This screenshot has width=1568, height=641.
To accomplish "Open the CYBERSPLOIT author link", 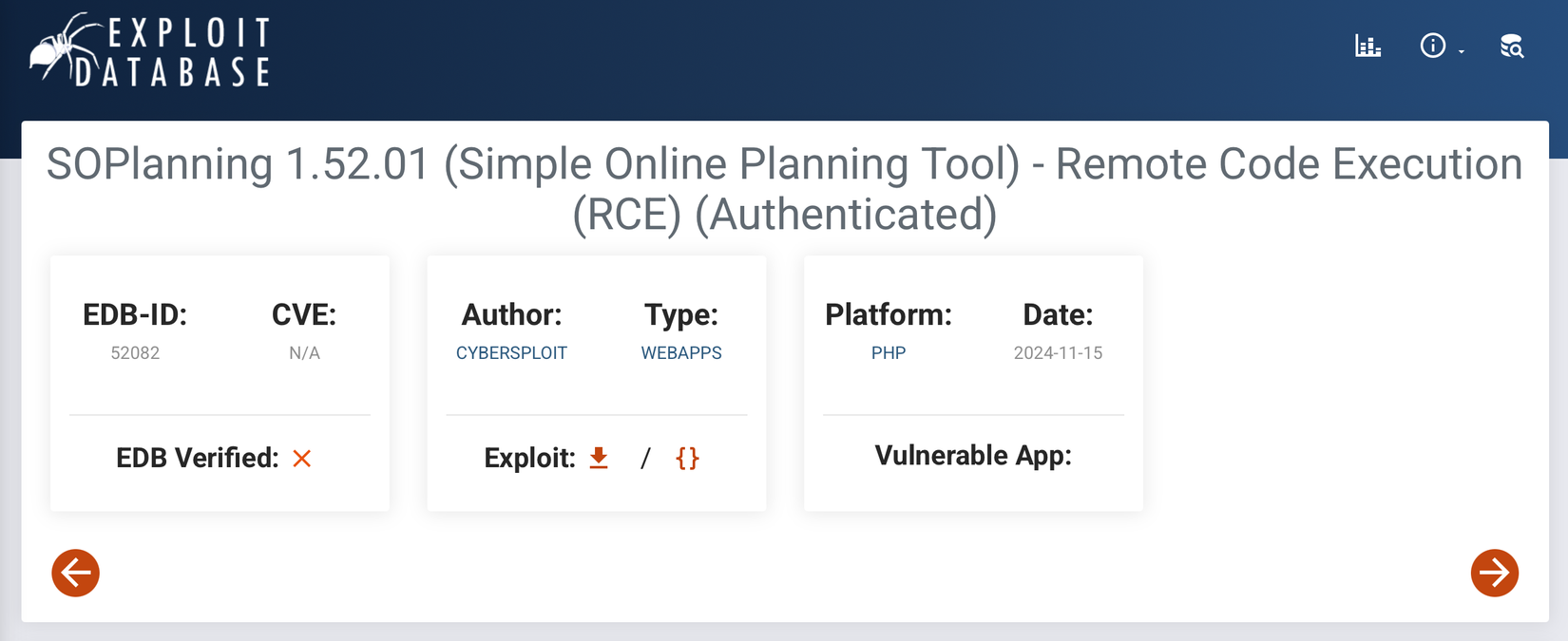I will coord(511,353).
